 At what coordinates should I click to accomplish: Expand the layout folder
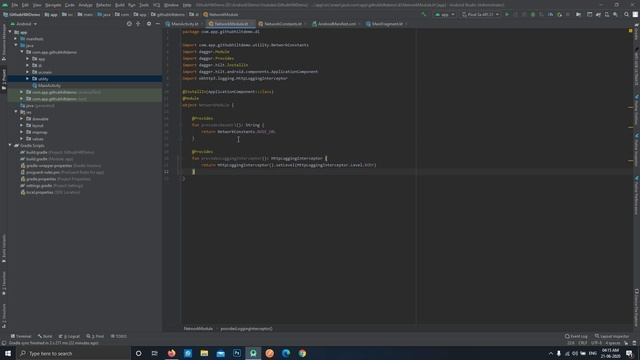click(22, 125)
